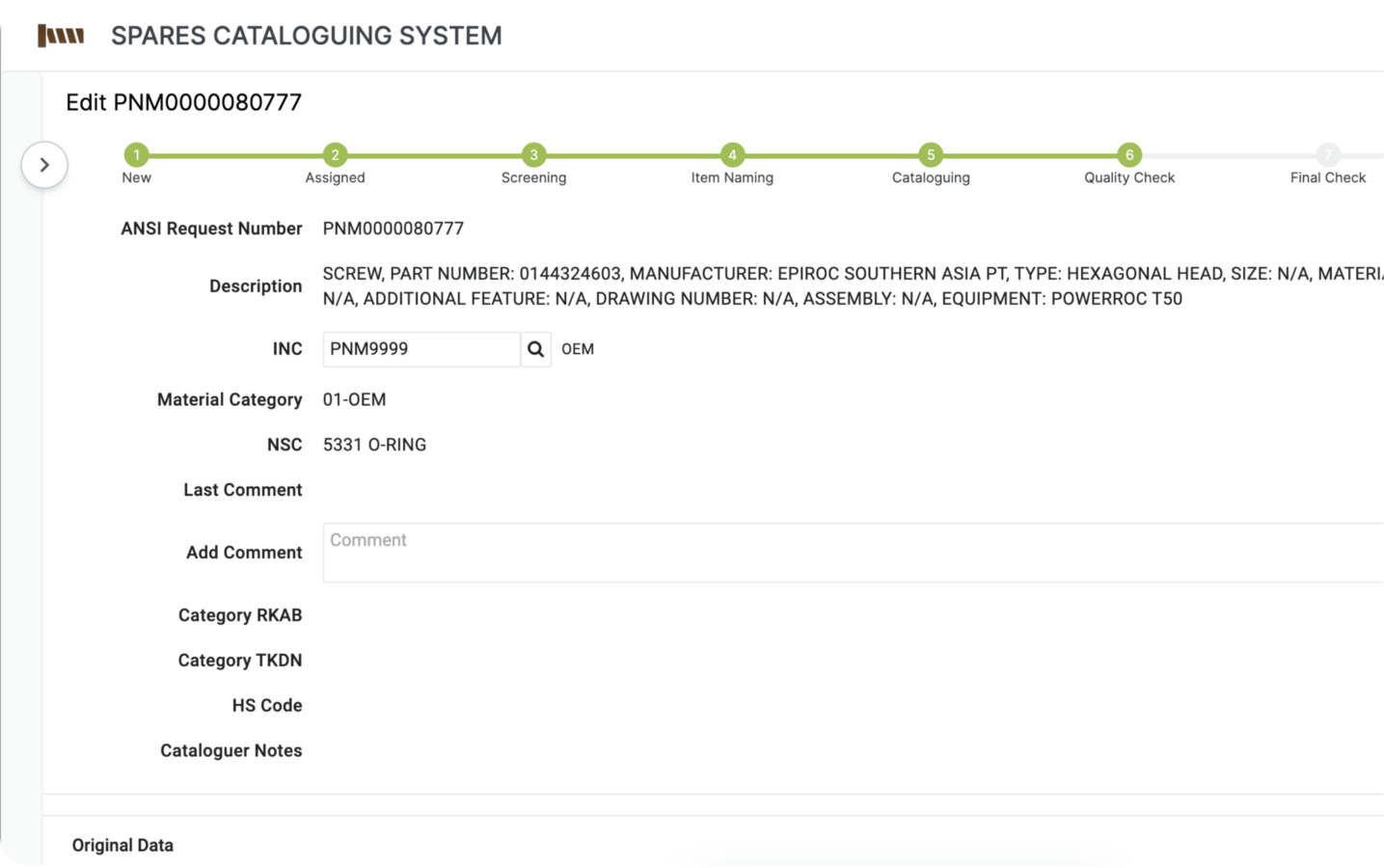Click step 6 Quality Check circle

[1129, 154]
